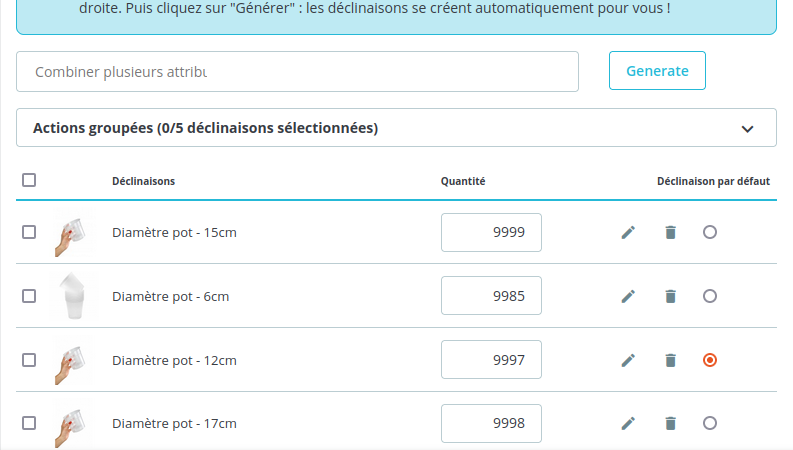Check the Diamètre pot - 15cm row checkbox
Viewport: 793px width, 450px height.
coord(29,232)
